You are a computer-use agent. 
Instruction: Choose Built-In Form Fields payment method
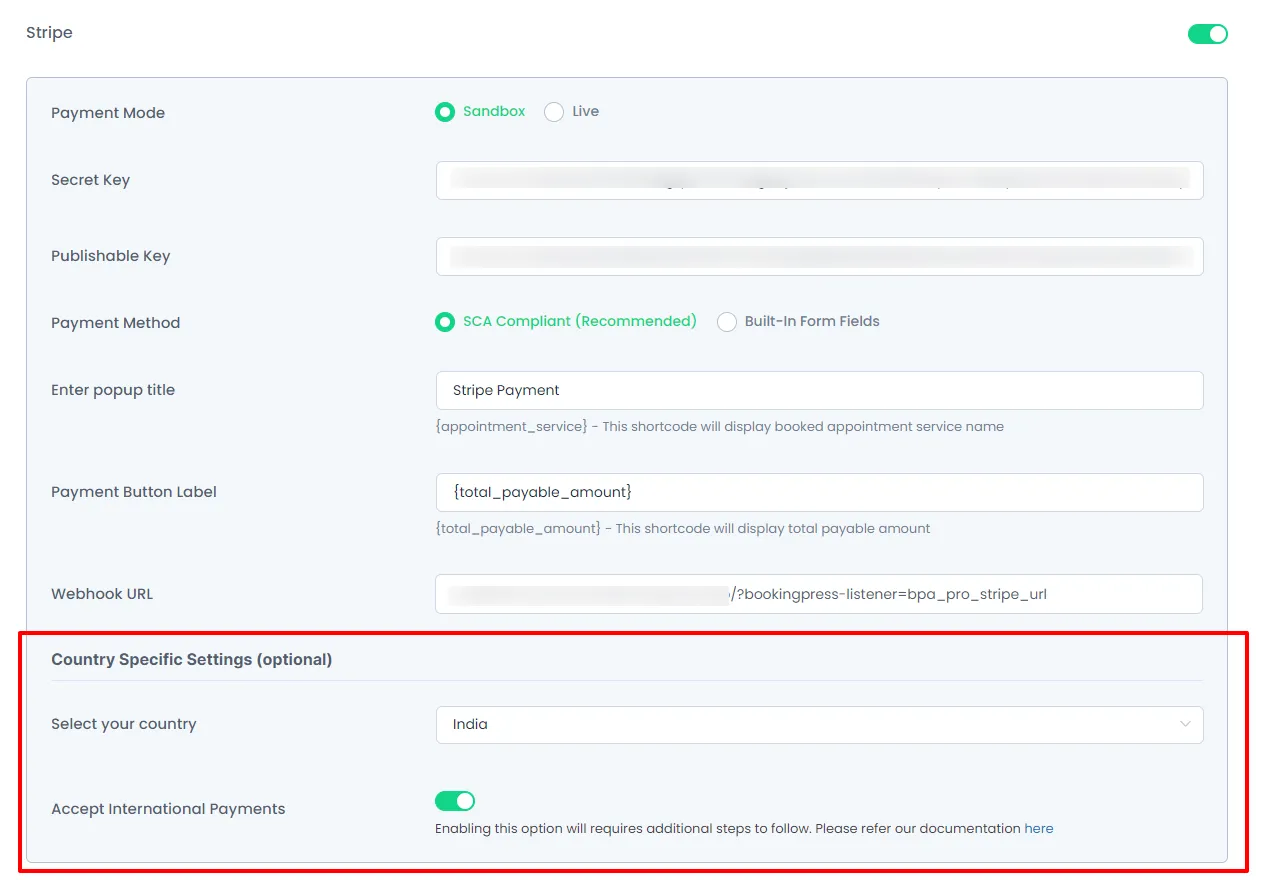pos(726,321)
